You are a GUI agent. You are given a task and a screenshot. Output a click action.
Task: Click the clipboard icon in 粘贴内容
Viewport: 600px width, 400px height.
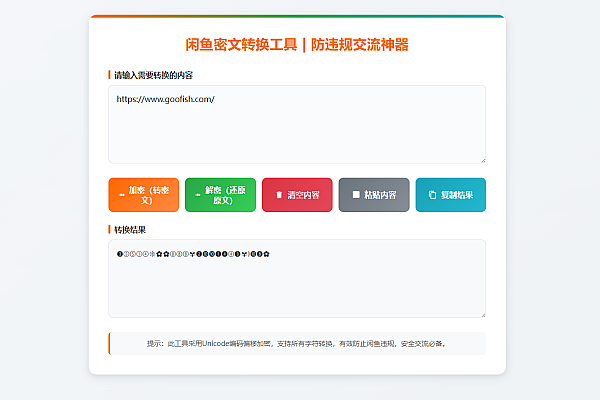(356, 195)
